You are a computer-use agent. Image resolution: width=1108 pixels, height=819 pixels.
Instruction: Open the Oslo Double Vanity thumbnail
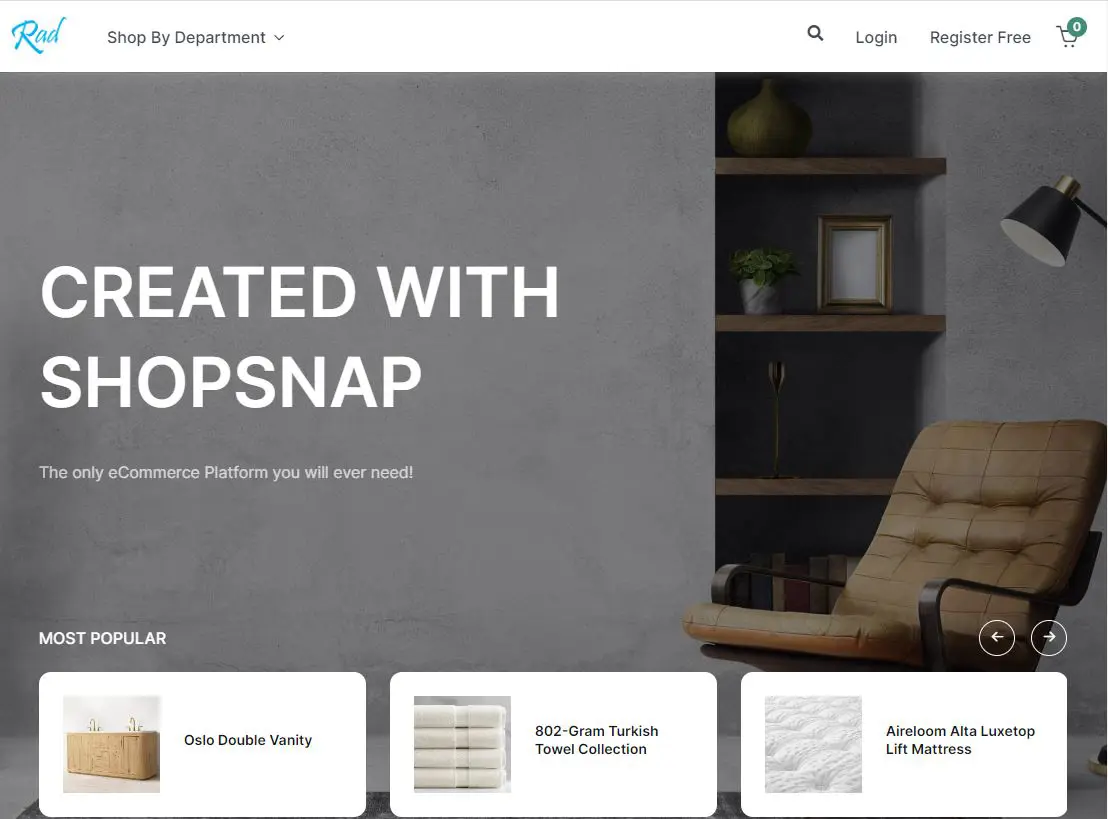click(112, 744)
